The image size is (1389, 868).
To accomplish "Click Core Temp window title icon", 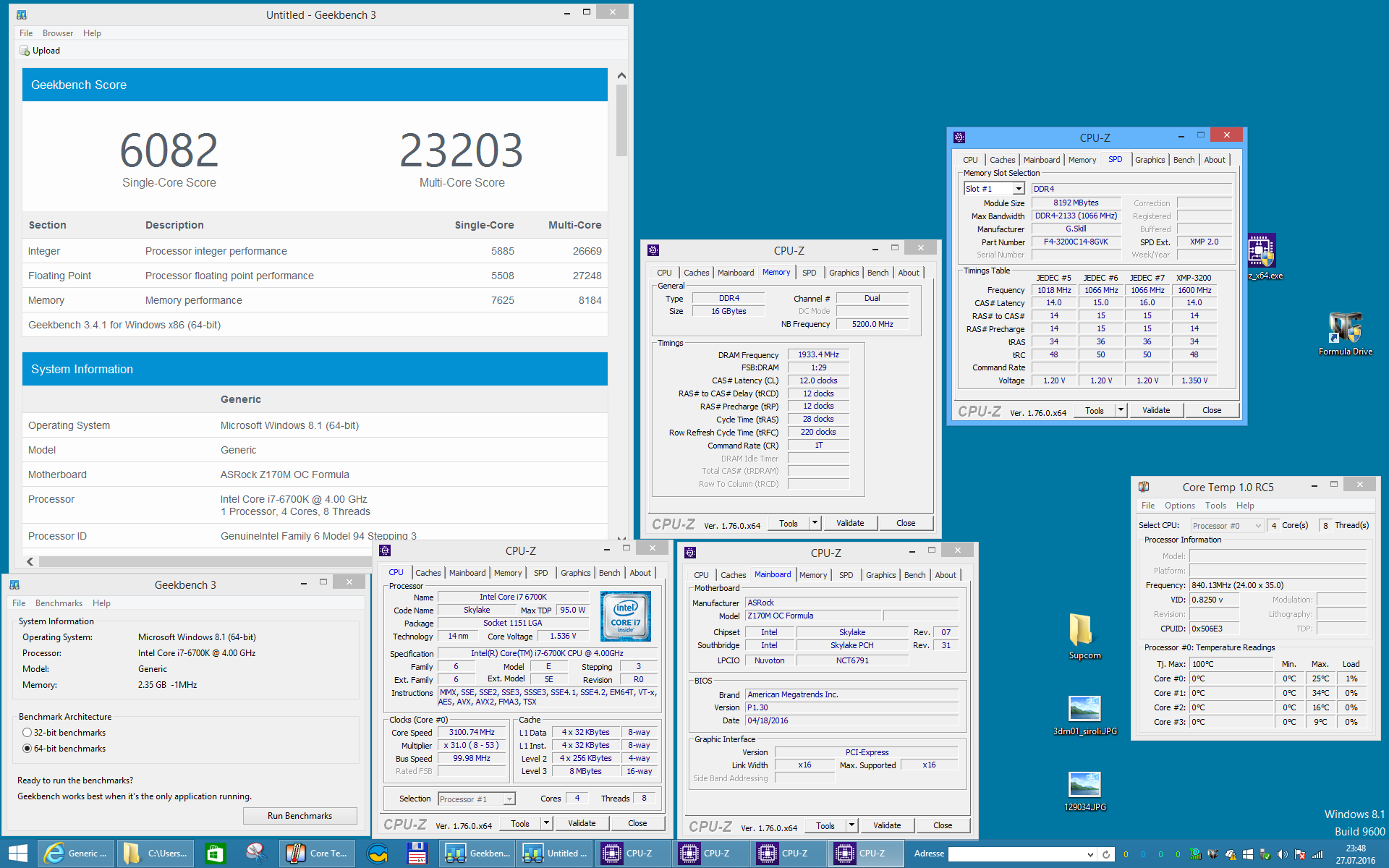I will pos(1144,487).
